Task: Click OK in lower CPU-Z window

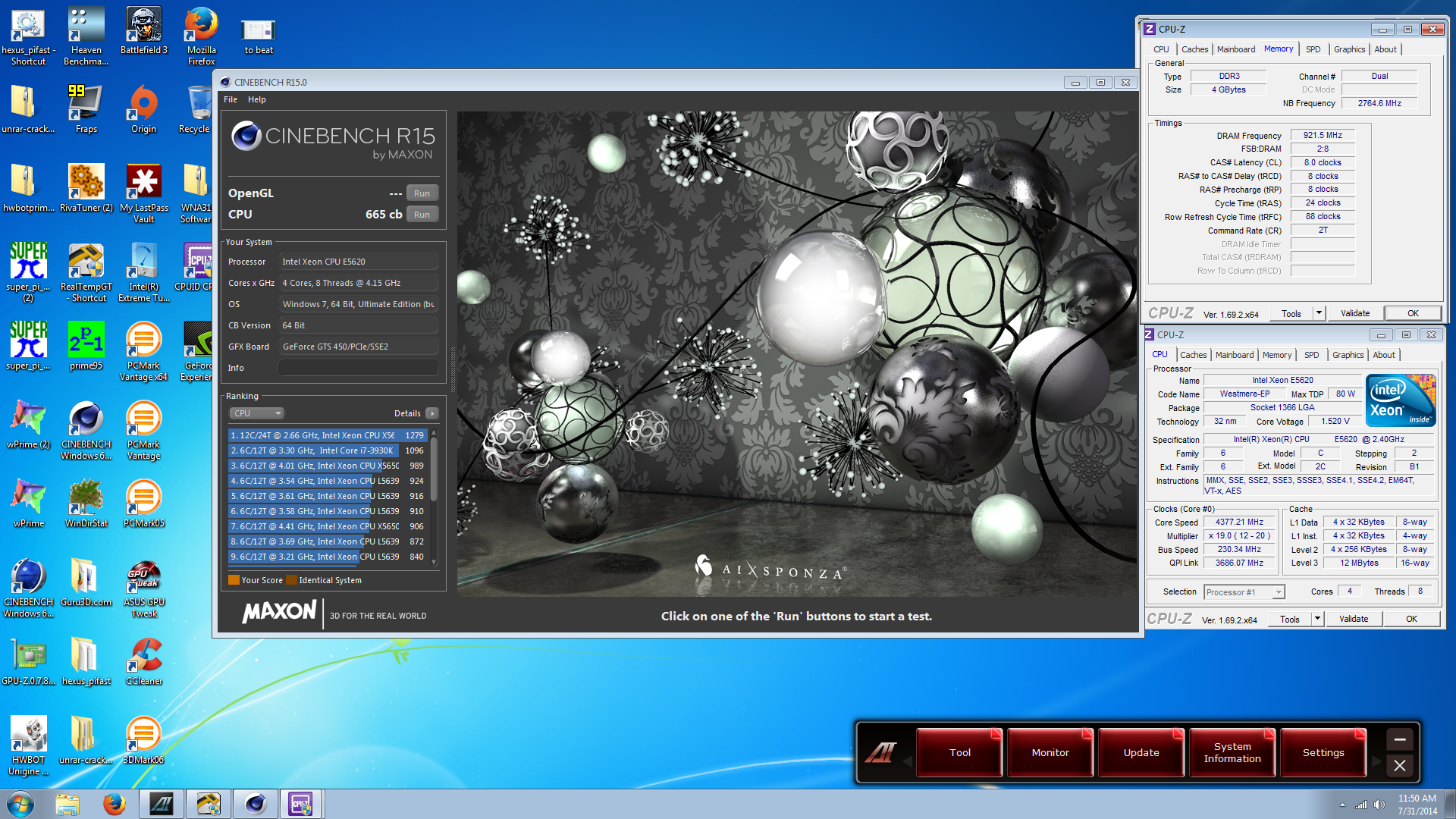Action: pyautogui.click(x=1411, y=619)
